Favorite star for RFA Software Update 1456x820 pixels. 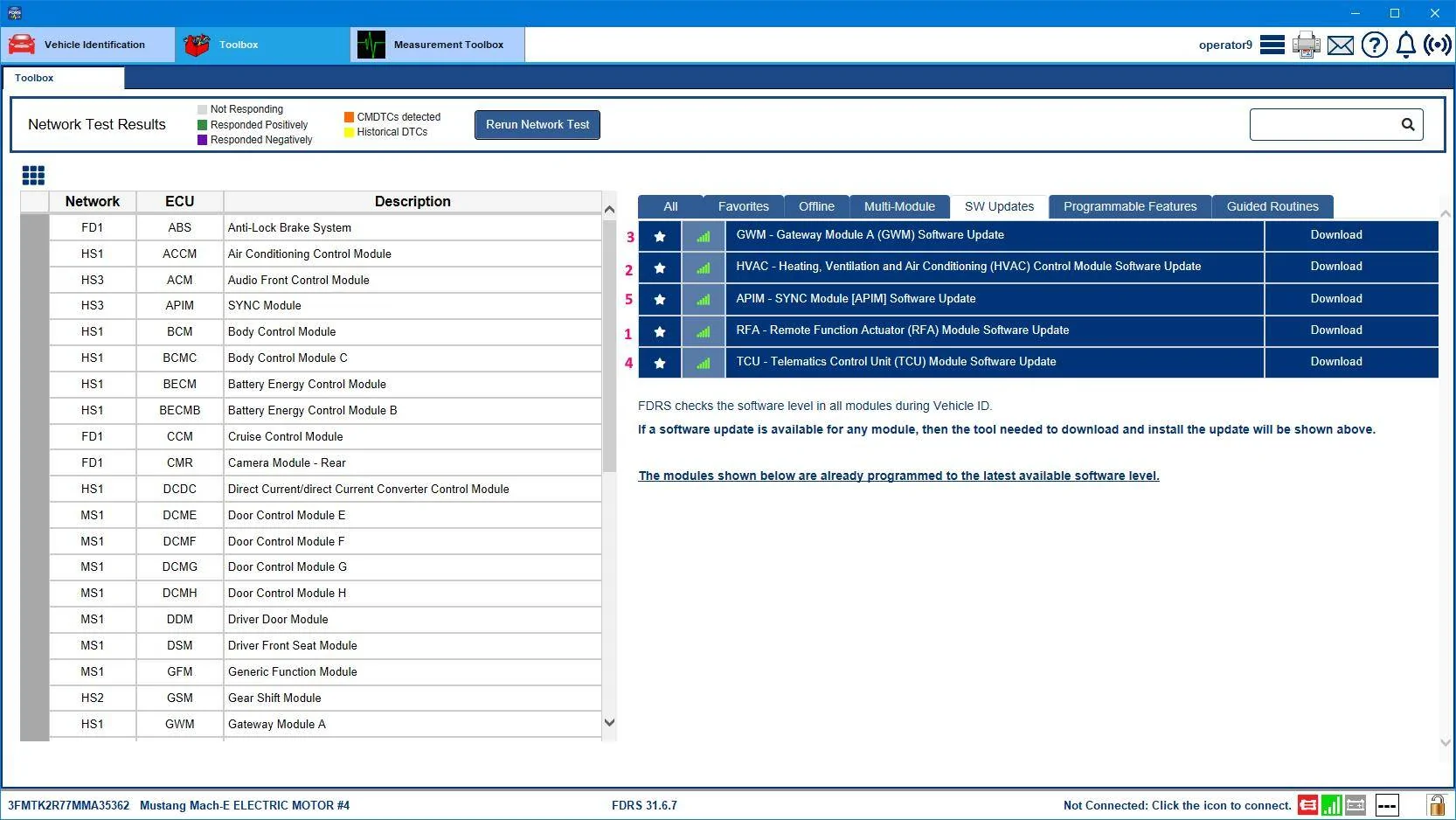click(x=660, y=331)
